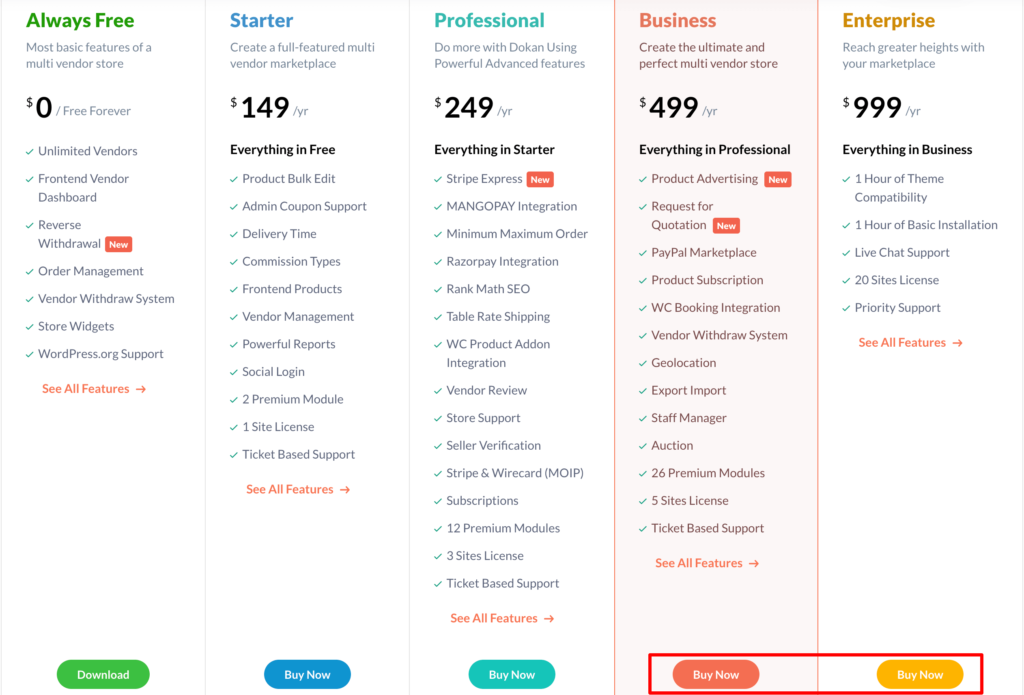Open See All Features for Always Free

pyautogui.click(x=94, y=389)
